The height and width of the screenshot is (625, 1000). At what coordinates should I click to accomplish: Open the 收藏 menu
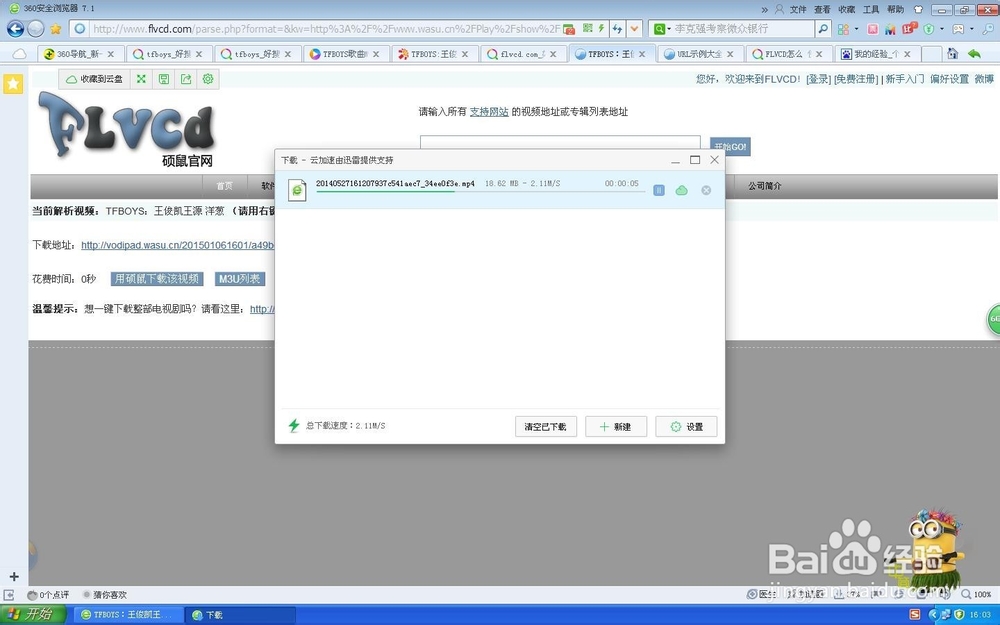click(x=846, y=9)
